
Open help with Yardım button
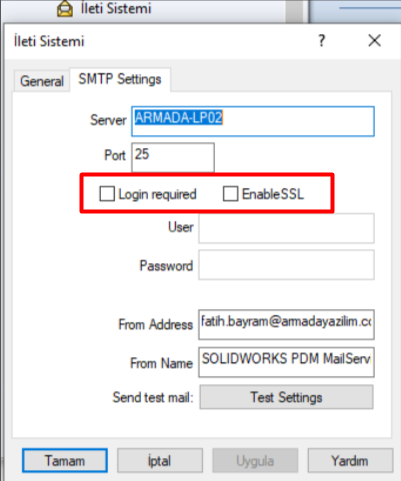350,461
